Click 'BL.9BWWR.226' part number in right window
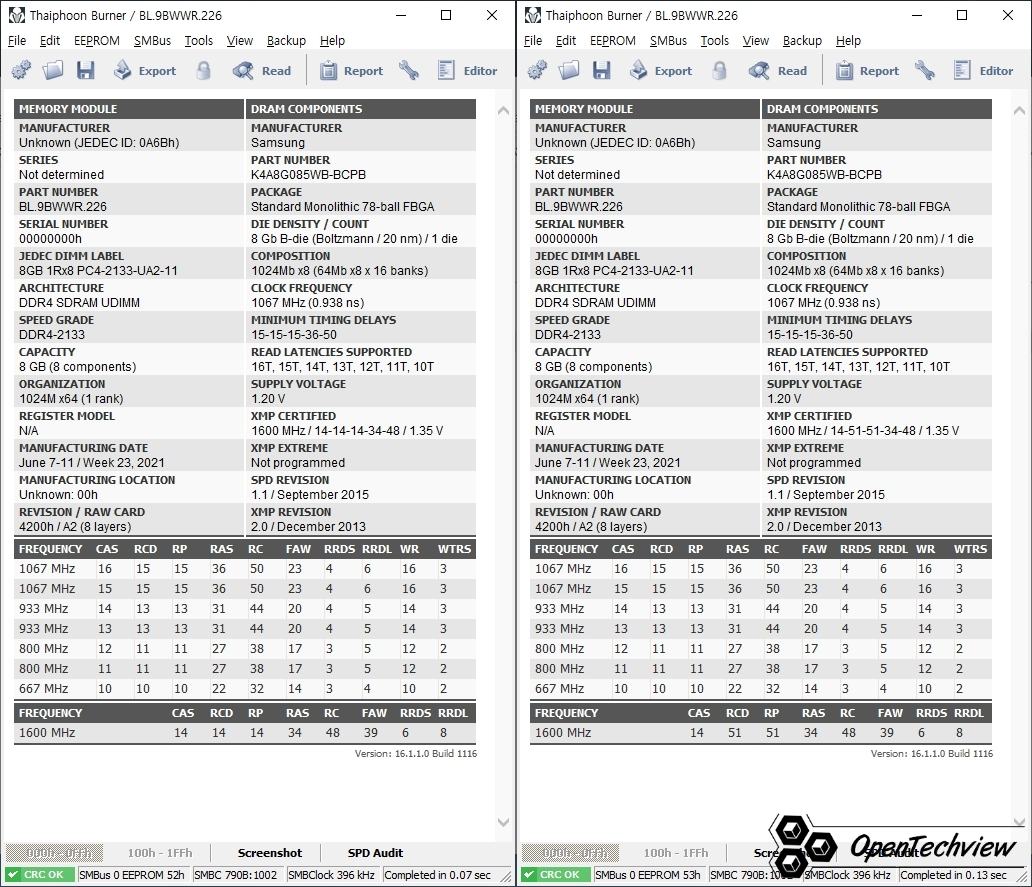1032x887 pixels. [579, 207]
